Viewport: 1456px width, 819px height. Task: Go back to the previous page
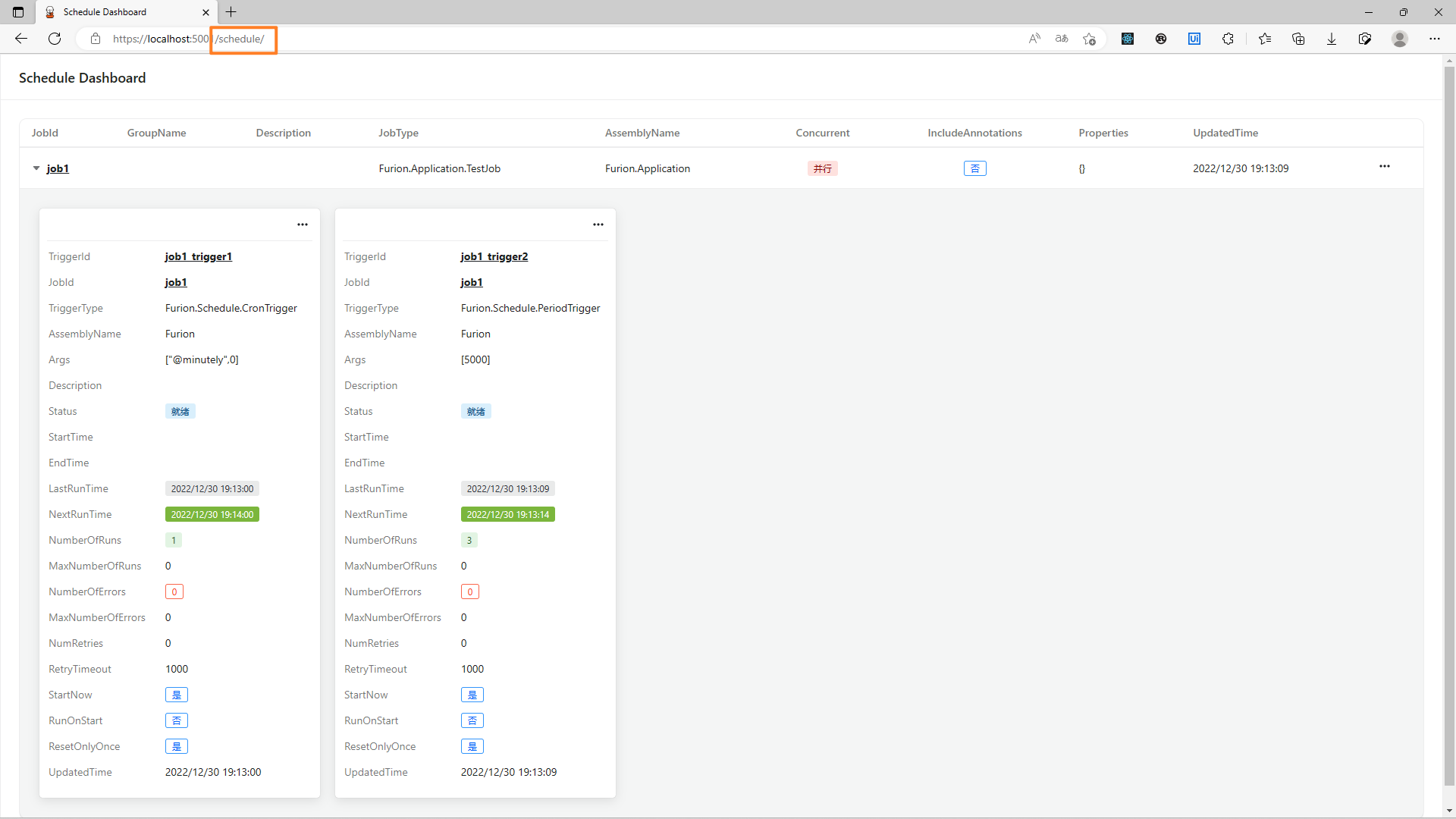(21, 39)
